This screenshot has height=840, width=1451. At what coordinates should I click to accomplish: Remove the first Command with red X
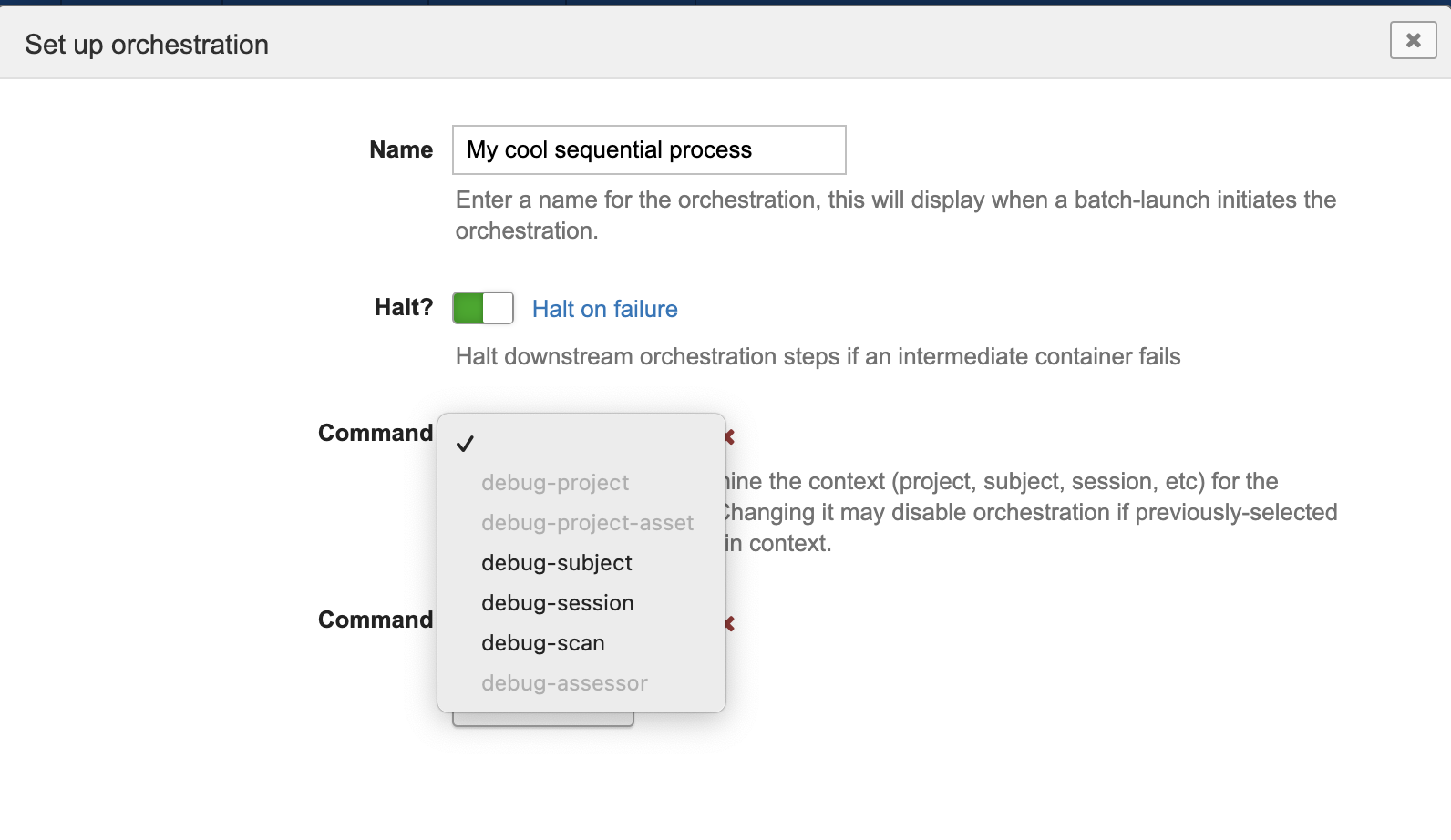pos(730,437)
